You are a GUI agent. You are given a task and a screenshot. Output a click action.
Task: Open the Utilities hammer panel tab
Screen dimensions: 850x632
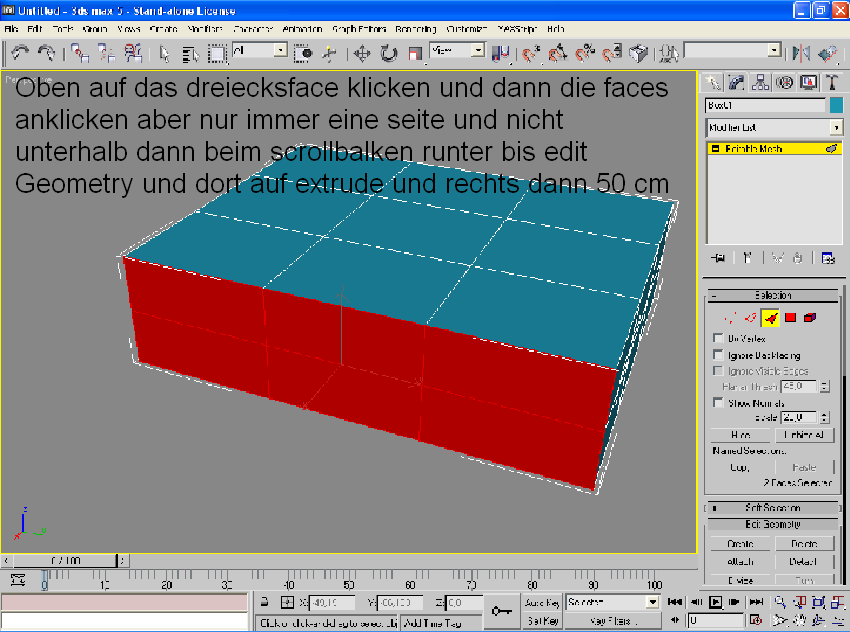pyautogui.click(x=833, y=82)
